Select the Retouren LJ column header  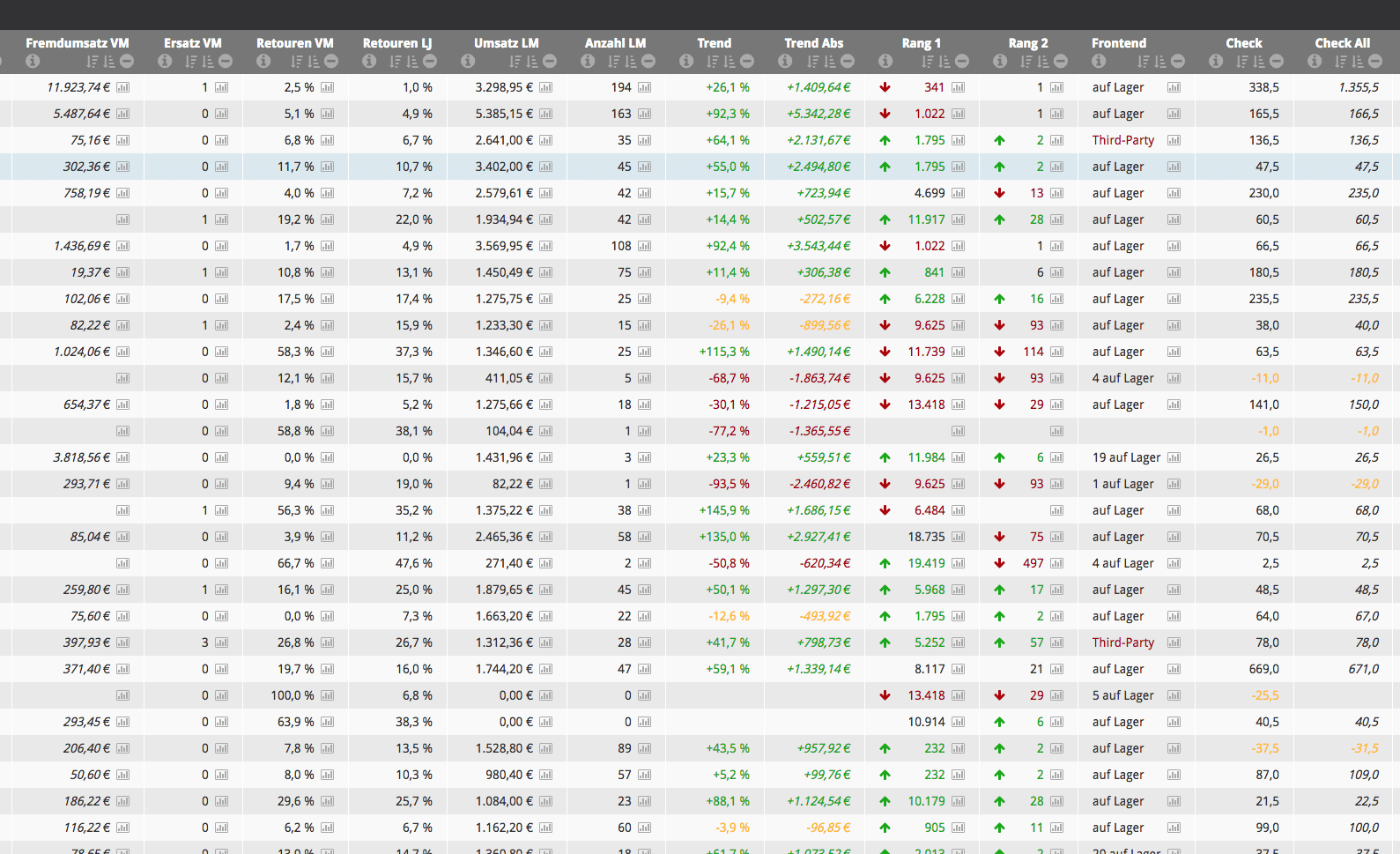396,42
